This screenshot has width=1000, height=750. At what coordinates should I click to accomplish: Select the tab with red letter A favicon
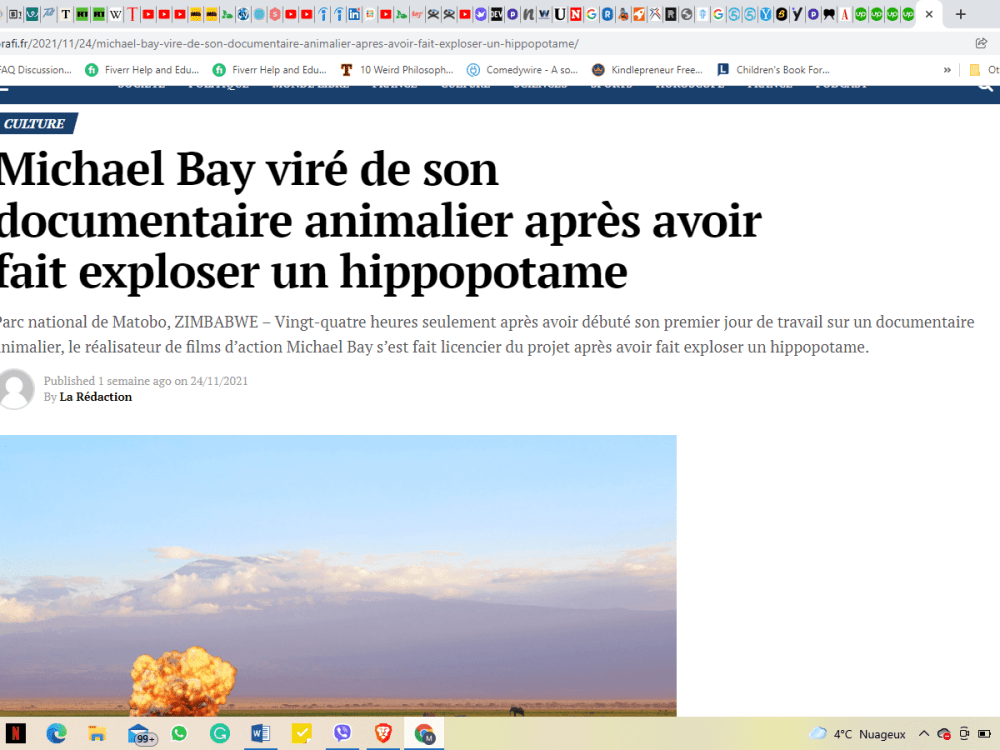[844, 14]
